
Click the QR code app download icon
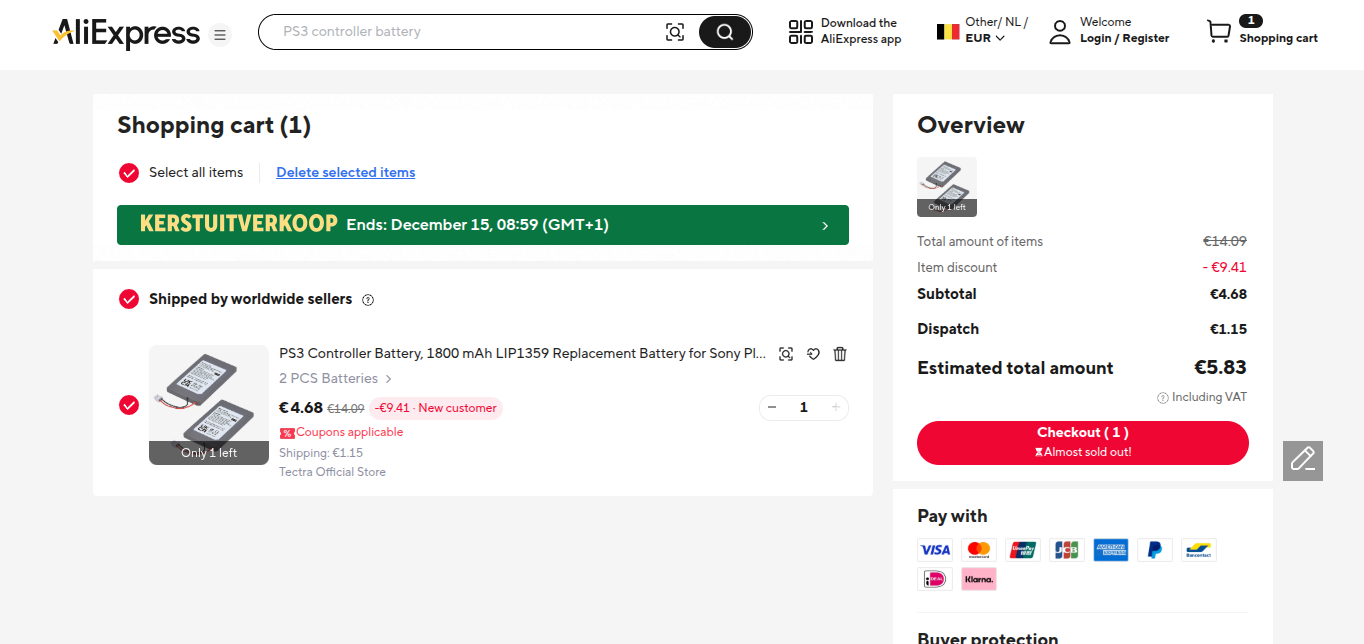801,32
